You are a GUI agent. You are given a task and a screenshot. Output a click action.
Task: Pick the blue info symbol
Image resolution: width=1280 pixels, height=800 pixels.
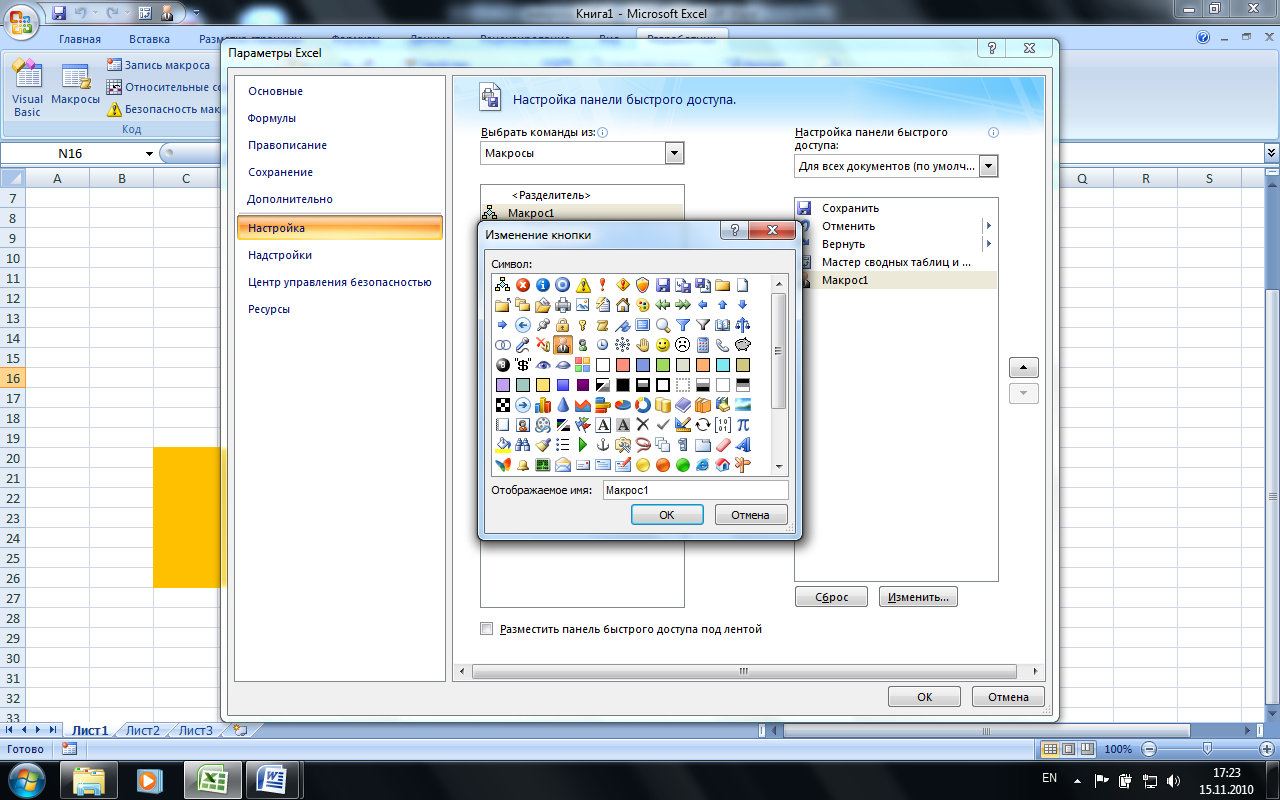[x=542, y=285]
